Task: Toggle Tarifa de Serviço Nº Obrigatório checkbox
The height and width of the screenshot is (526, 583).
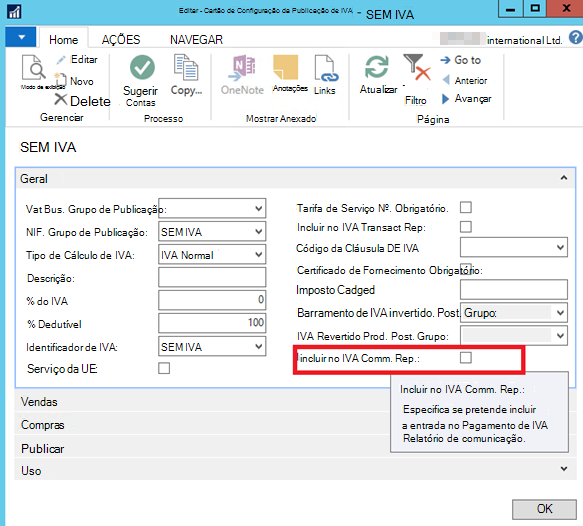Action: (466, 207)
